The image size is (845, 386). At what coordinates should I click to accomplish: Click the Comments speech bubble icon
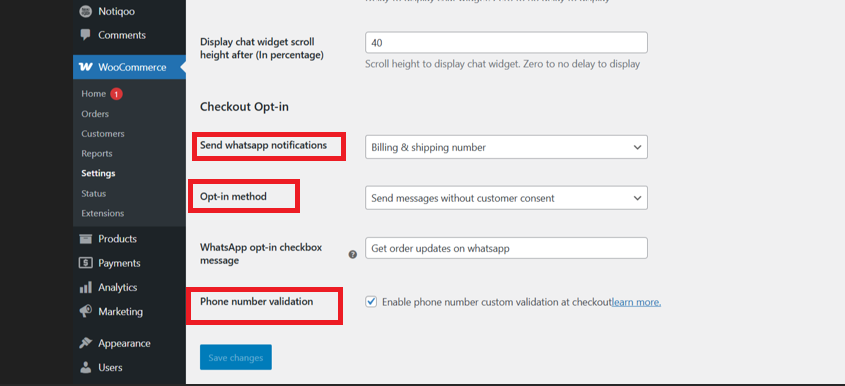[85, 35]
